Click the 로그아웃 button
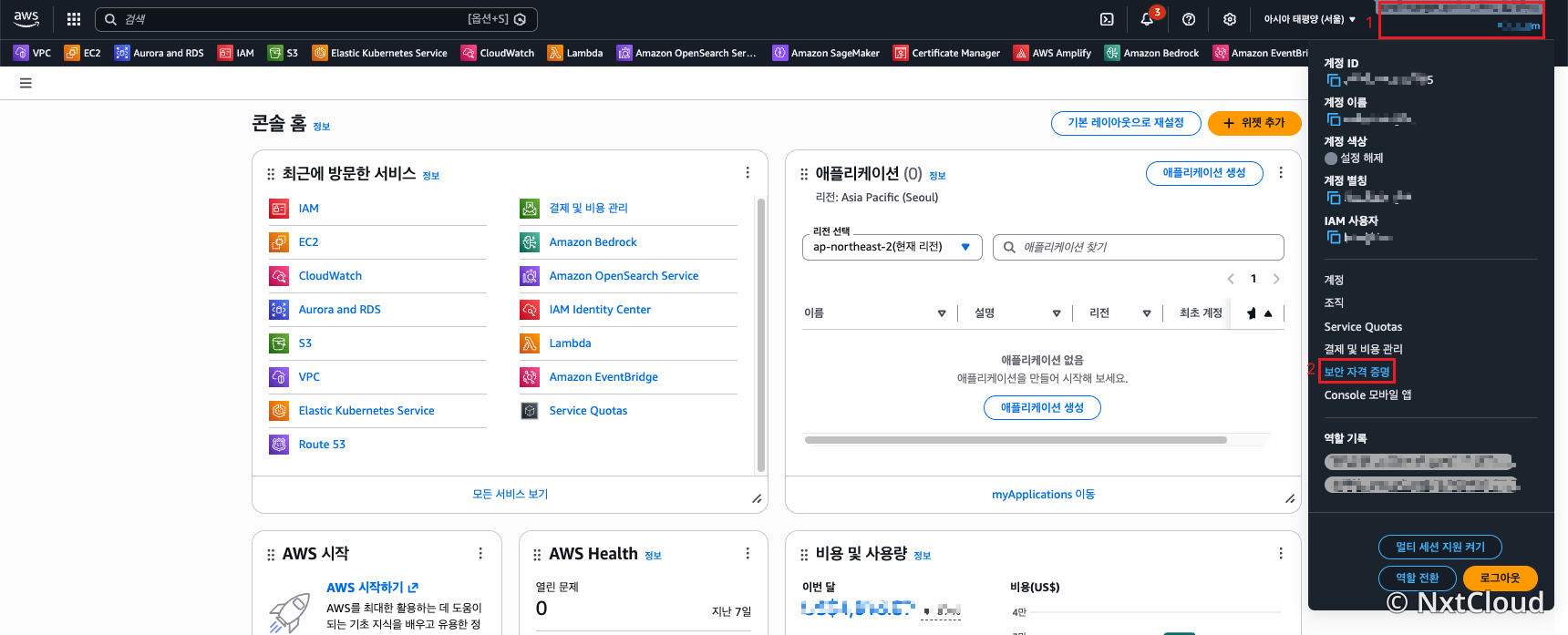This screenshot has width=1568, height=635. [1500, 578]
